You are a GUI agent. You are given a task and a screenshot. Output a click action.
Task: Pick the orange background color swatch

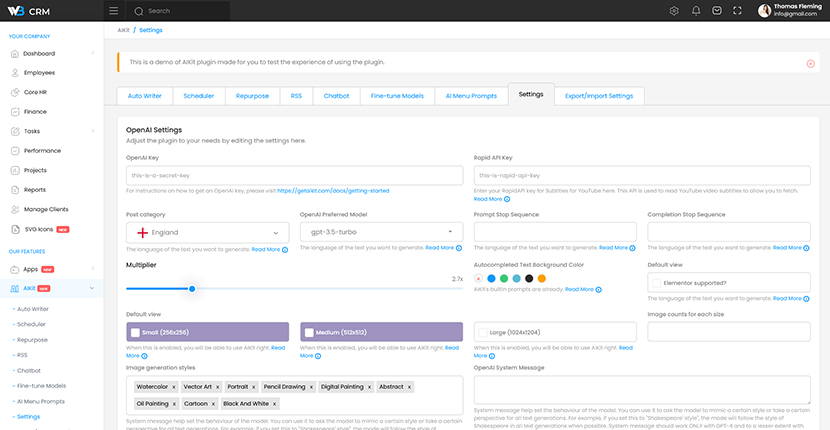click(x=542, y=279)
